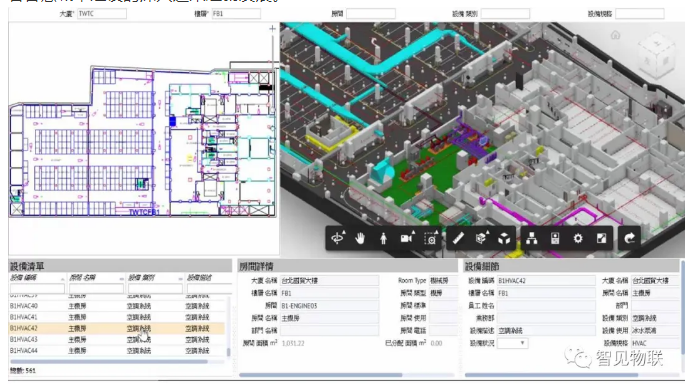
Task: Click empty 員工姓名 field in equipment details
Action: click(546, 306)
